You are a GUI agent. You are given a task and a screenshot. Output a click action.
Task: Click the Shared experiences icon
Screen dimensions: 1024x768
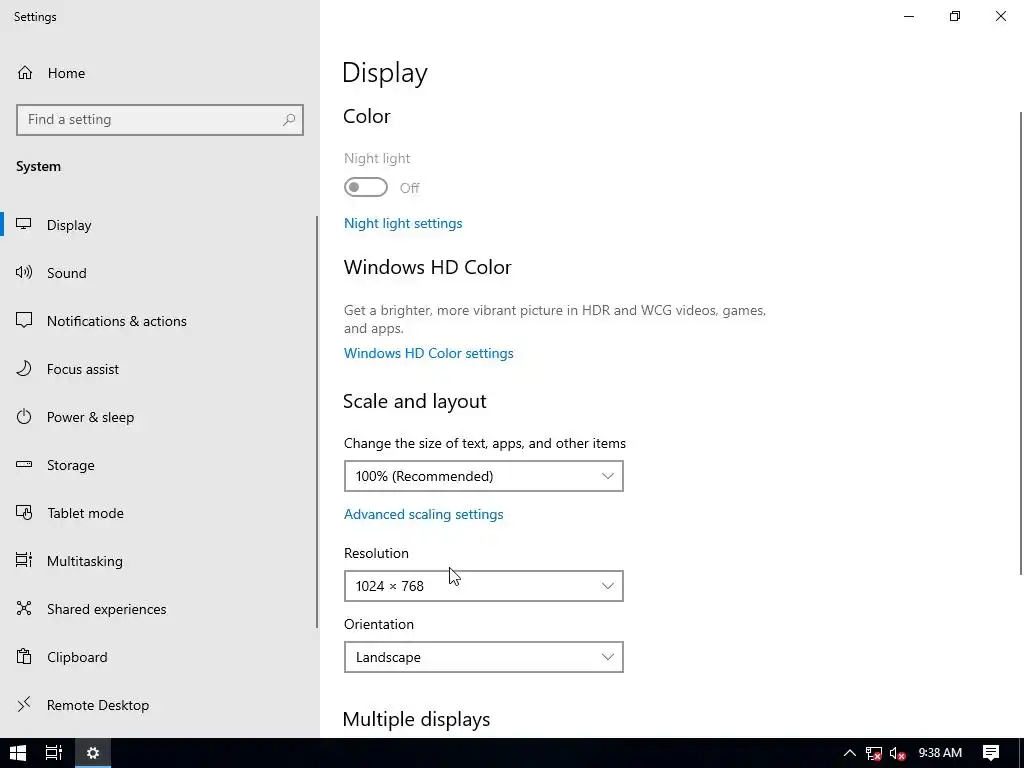click(x=24, y=609)
